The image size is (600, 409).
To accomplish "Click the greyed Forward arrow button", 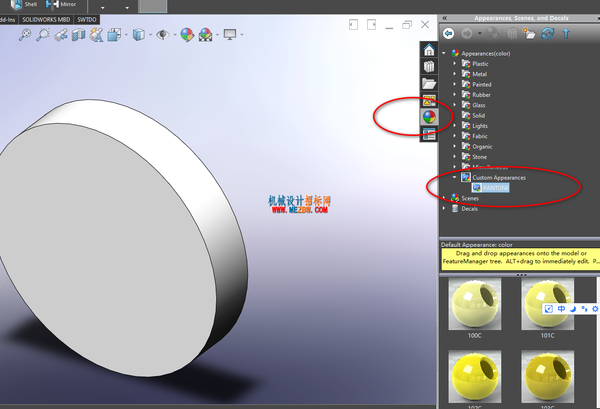I will pos(467,34).
